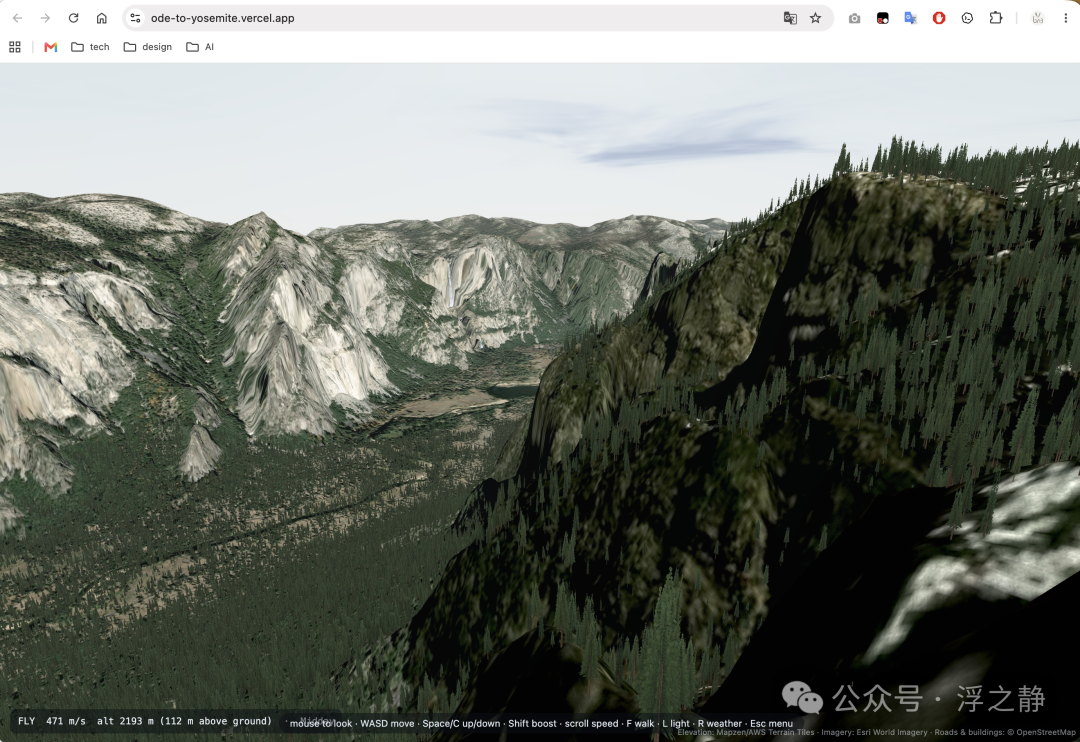This screenshot has height=742, width=1080.
Task: Open the Extensions puzzle-piece menu
Action: 995,18
